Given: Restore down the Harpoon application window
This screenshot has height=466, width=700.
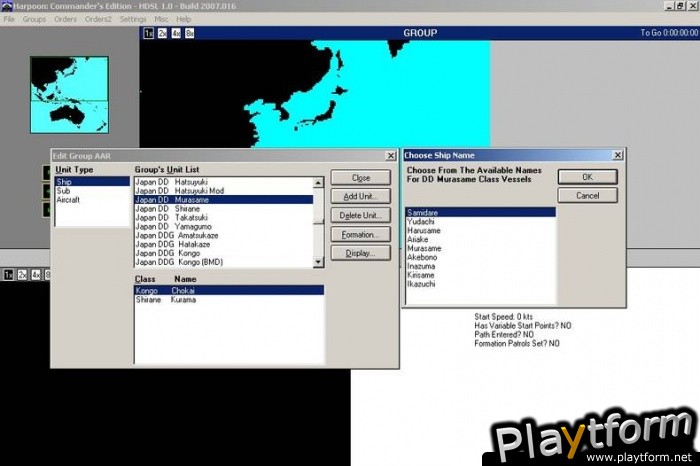Looking at the screenshot, I should coord(680,6).
